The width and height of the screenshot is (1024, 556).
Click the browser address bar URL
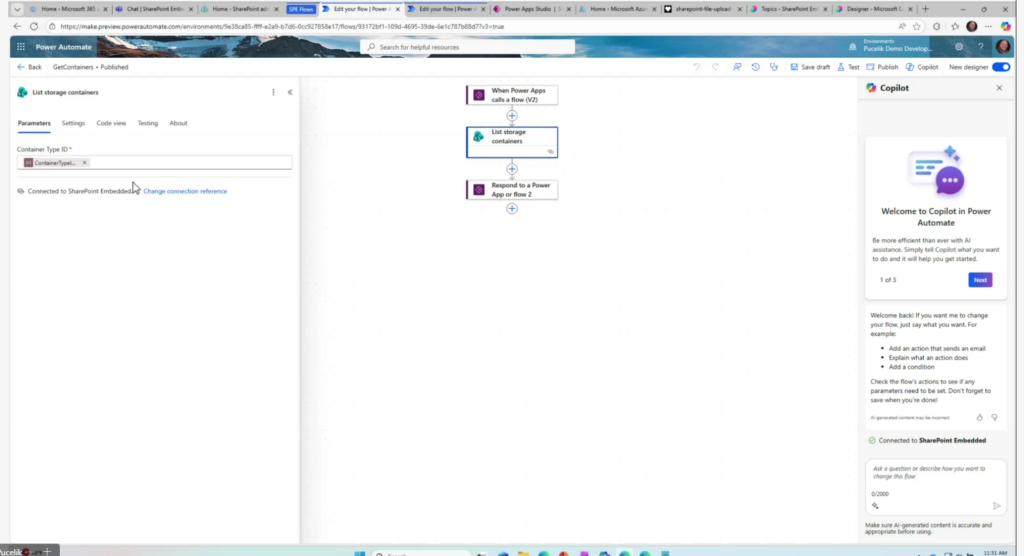point(282,27)
